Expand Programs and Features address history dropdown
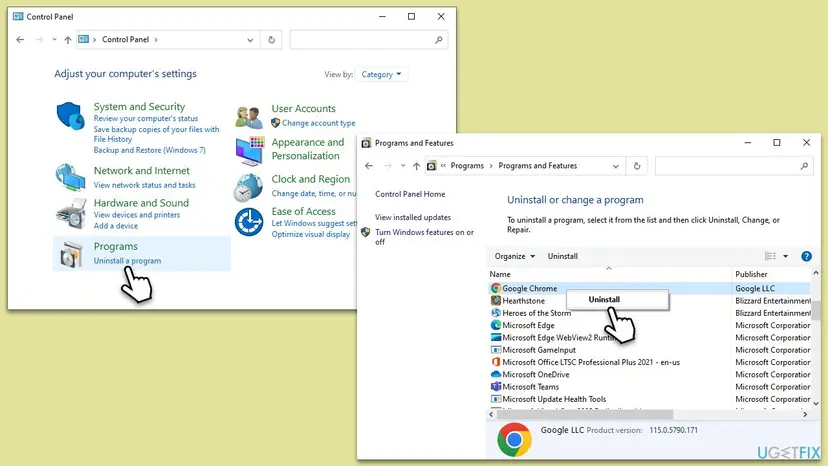 tap(616, 166)
